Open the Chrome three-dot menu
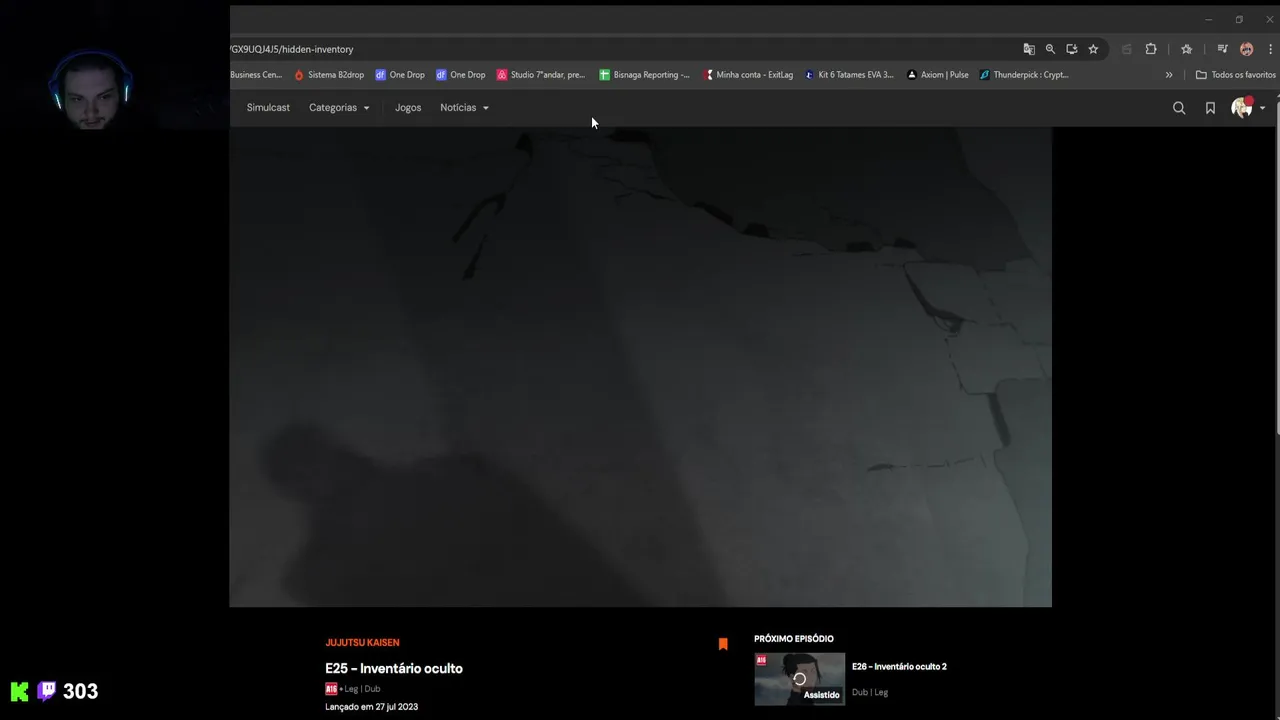Viewport: 1280px width, 720px height. pyautogui.click(x=1270, y=49)
